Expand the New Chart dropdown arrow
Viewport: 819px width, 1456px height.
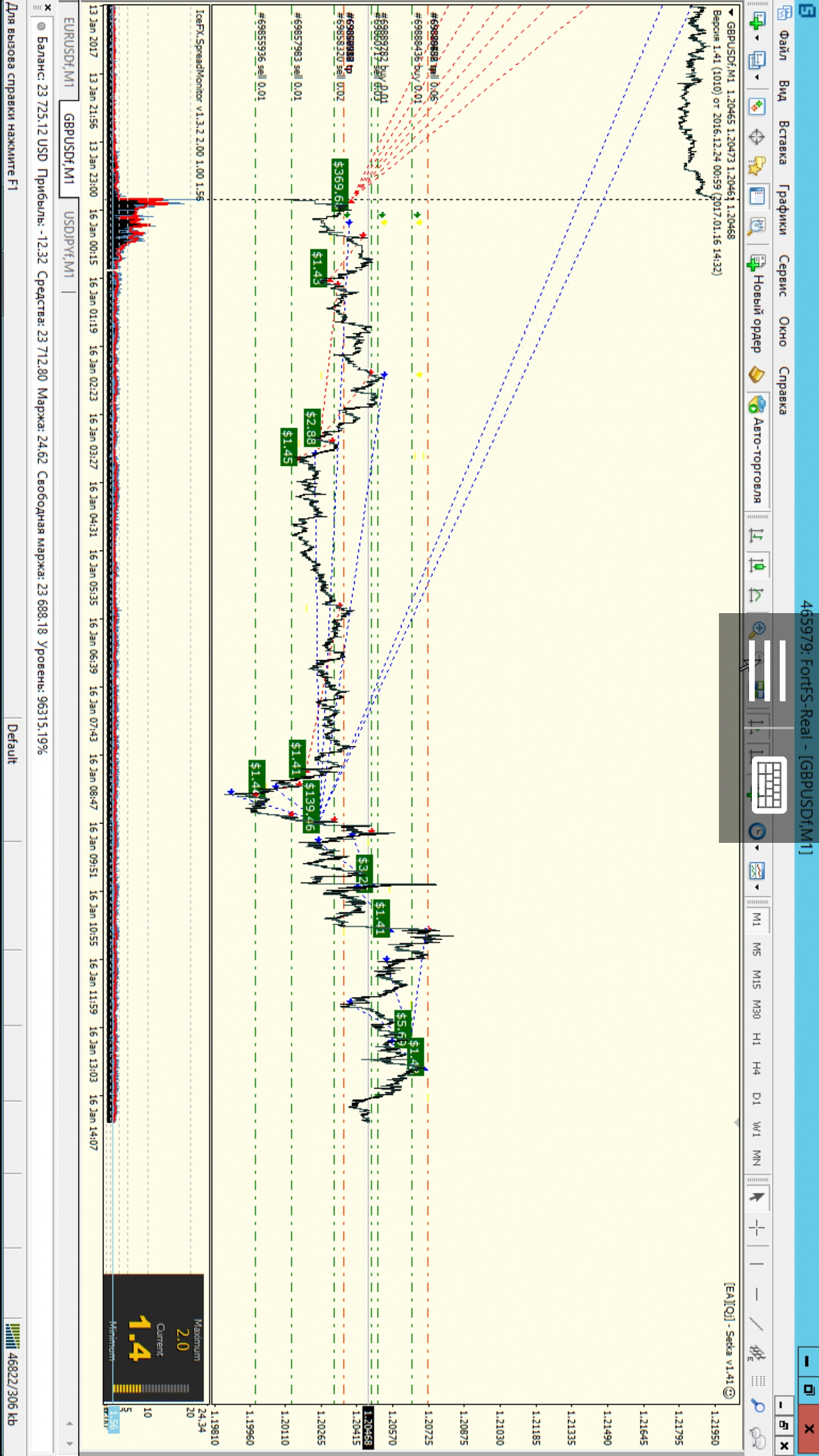757,39
